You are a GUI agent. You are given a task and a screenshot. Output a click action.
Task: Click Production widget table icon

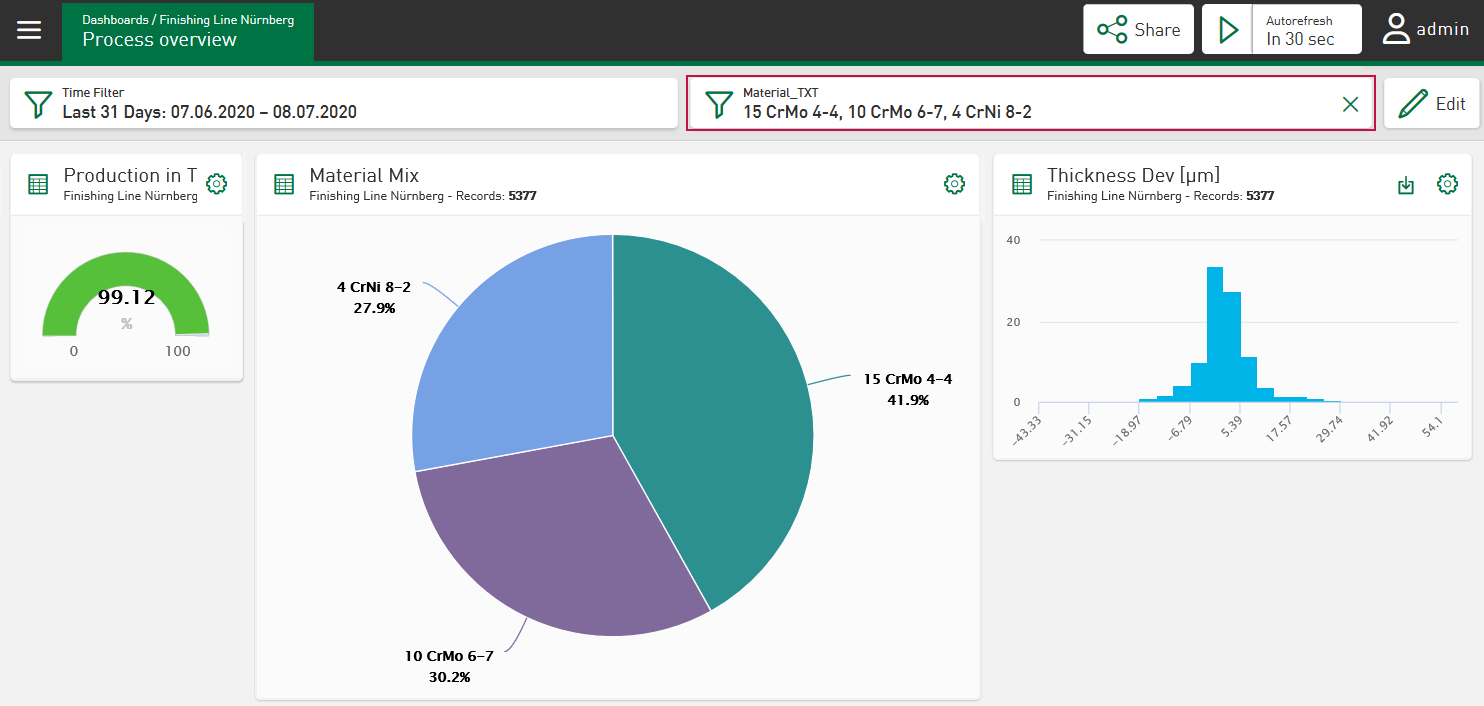[38, 184]
